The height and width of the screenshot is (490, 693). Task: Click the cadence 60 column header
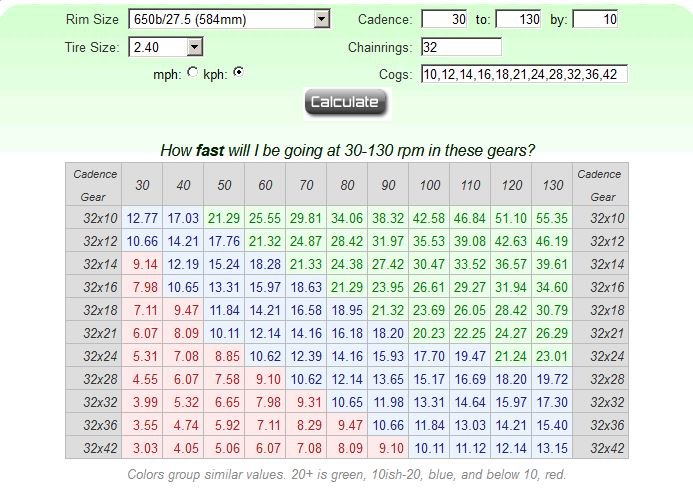pos(265,185)
